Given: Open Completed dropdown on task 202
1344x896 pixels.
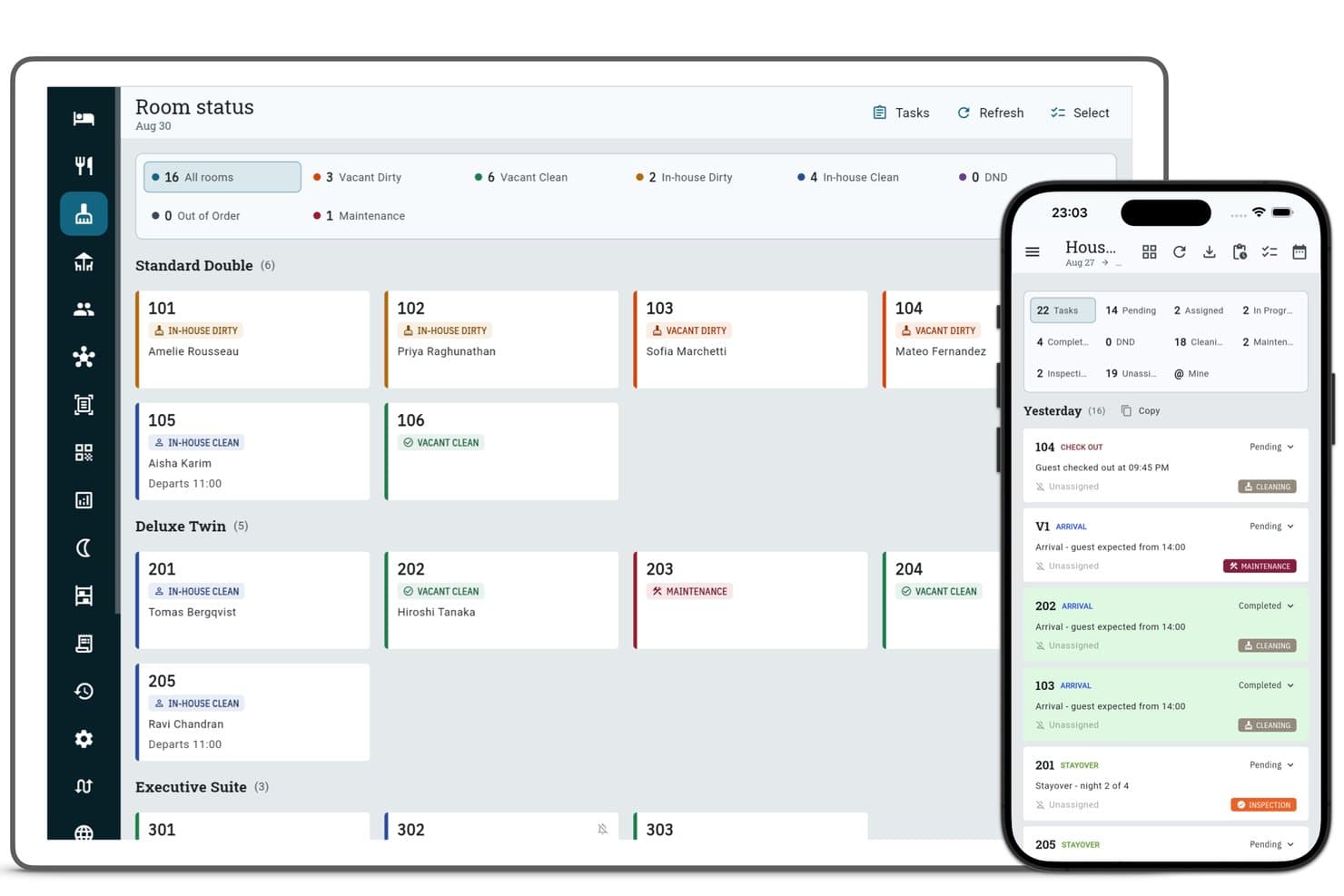Looking at the screenshot, I should [1266, 606].
